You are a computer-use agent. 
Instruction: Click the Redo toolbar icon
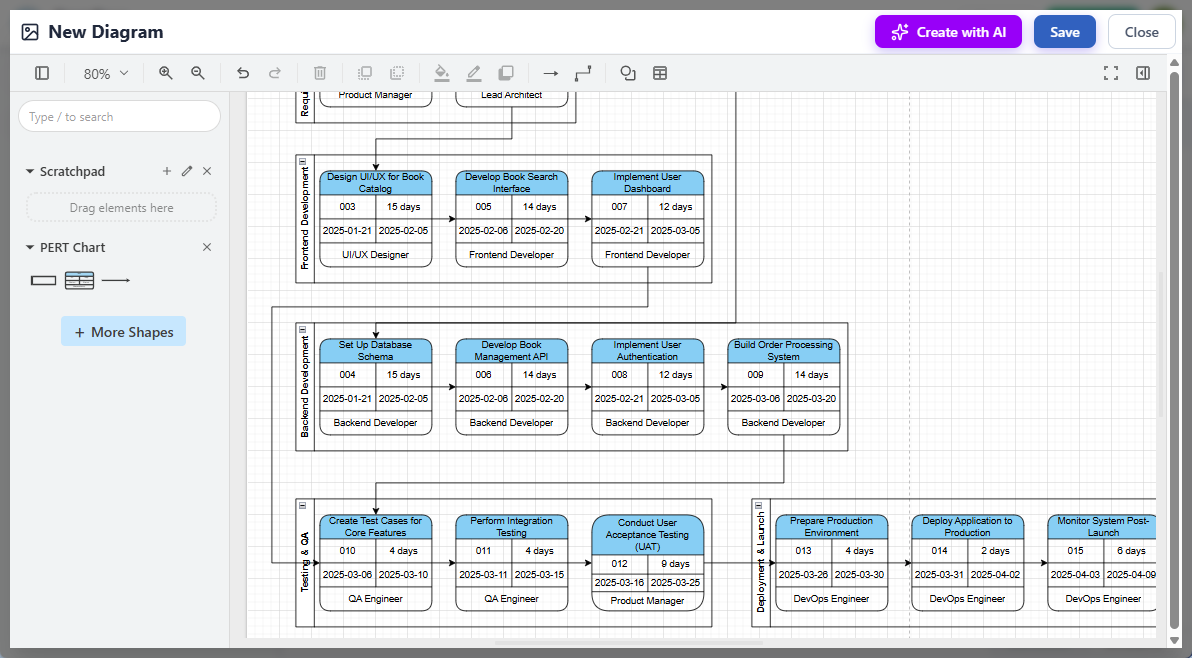click(274, 73)
